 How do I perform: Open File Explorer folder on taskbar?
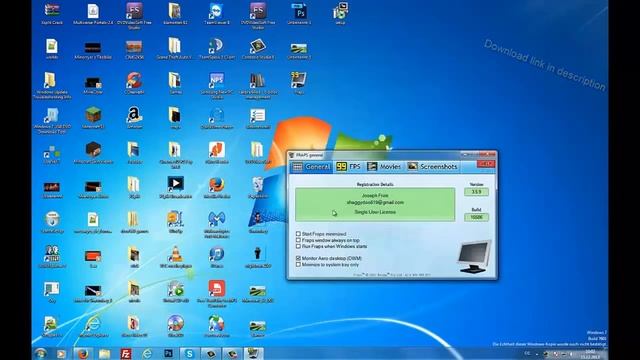(x=104, y=353)
